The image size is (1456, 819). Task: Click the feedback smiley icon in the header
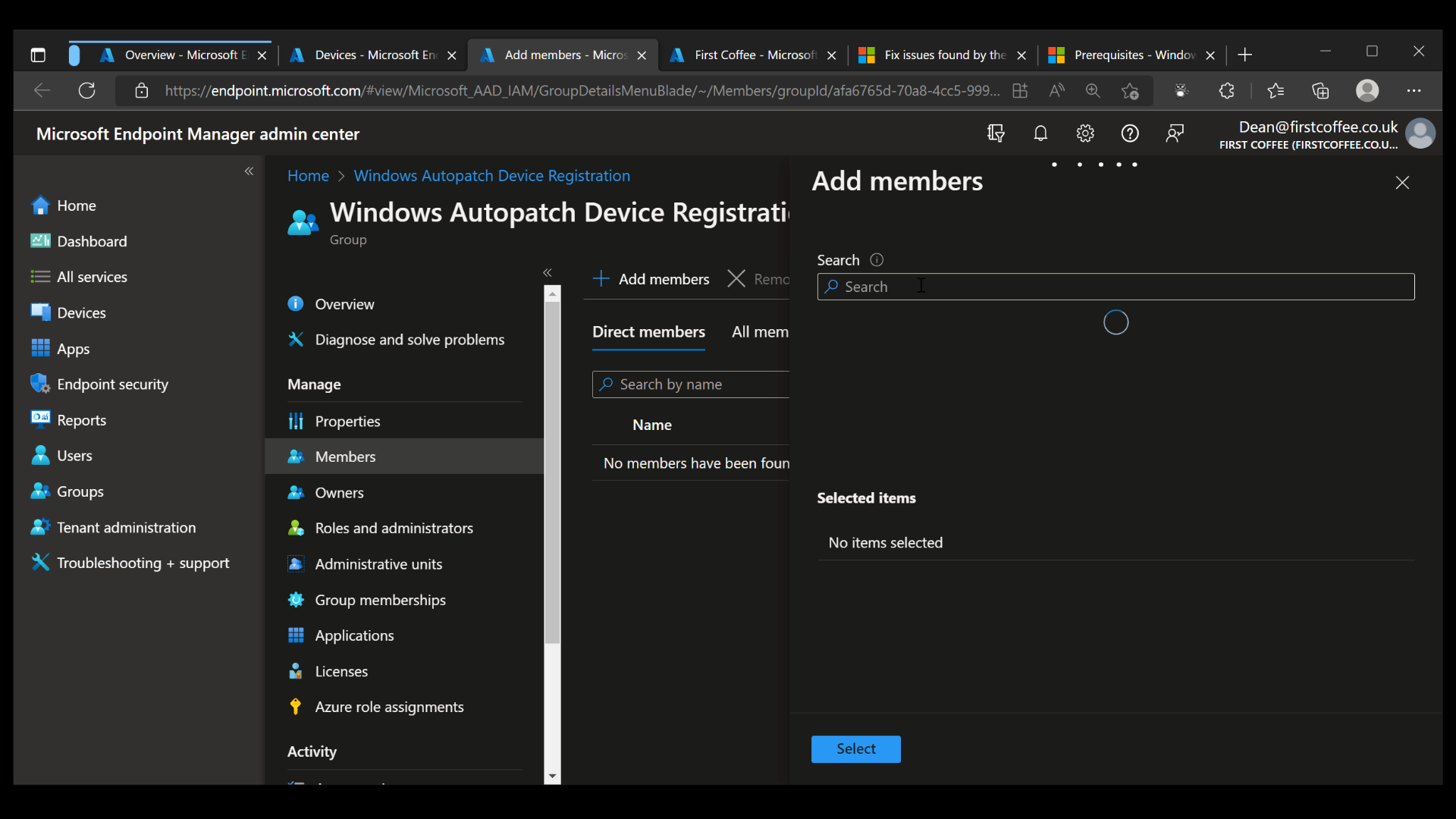[x=1175, y=133]
